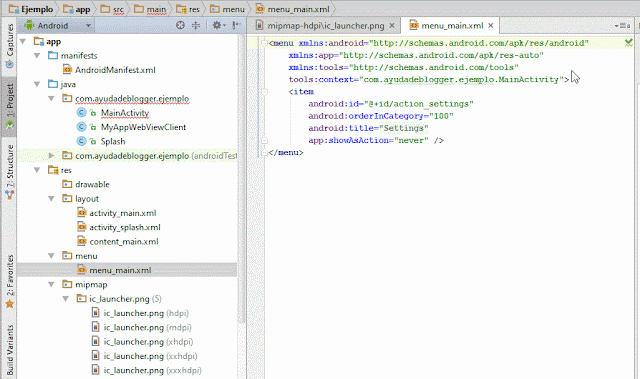
Task: Click the android:id action_settings line
Action: point(390,104)
